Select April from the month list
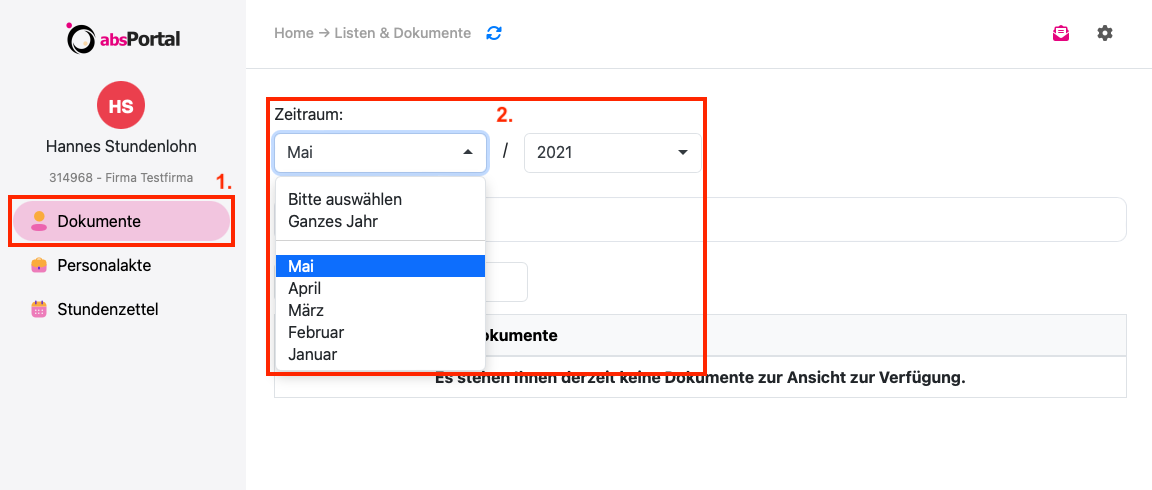The height and width of the screenshot is (490, 1152). [x=381, y=288]
